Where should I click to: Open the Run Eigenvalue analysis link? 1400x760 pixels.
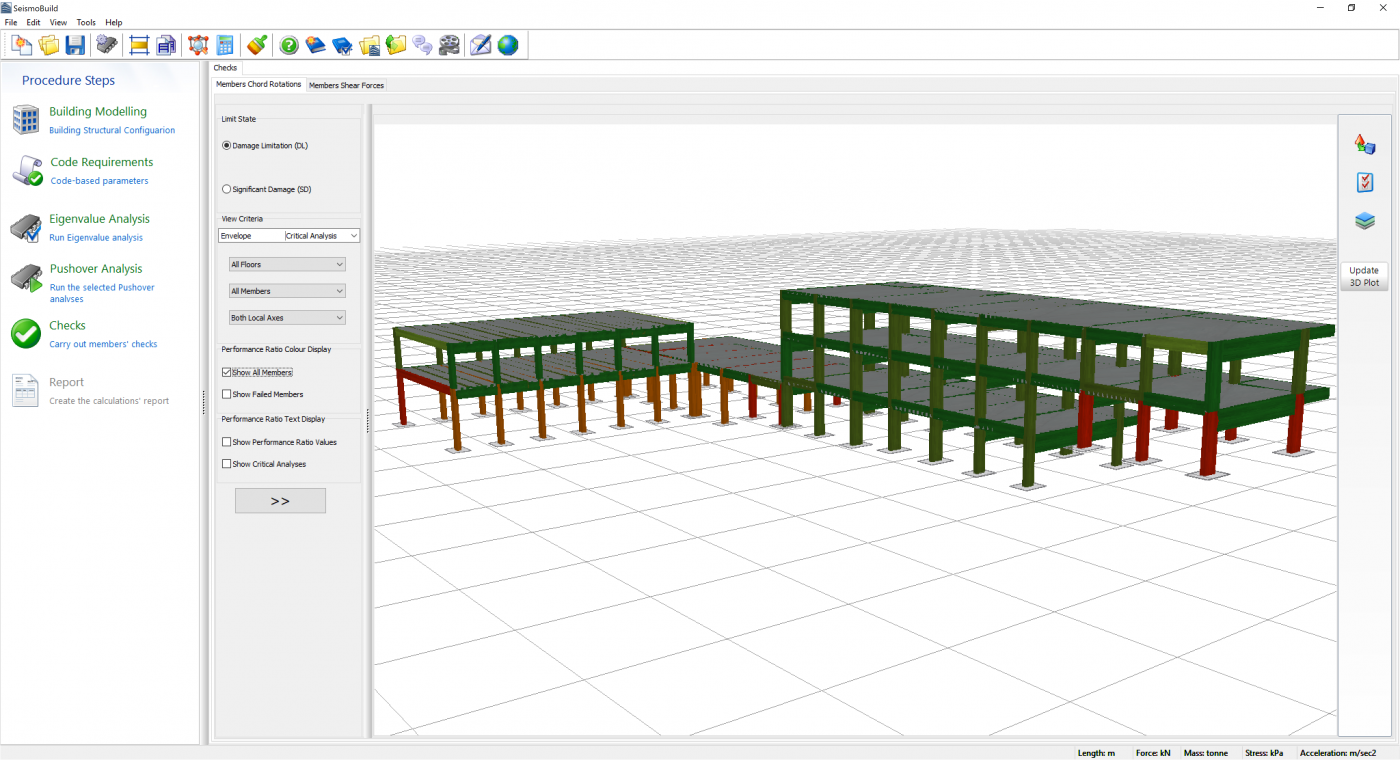[x=96, y=238]
